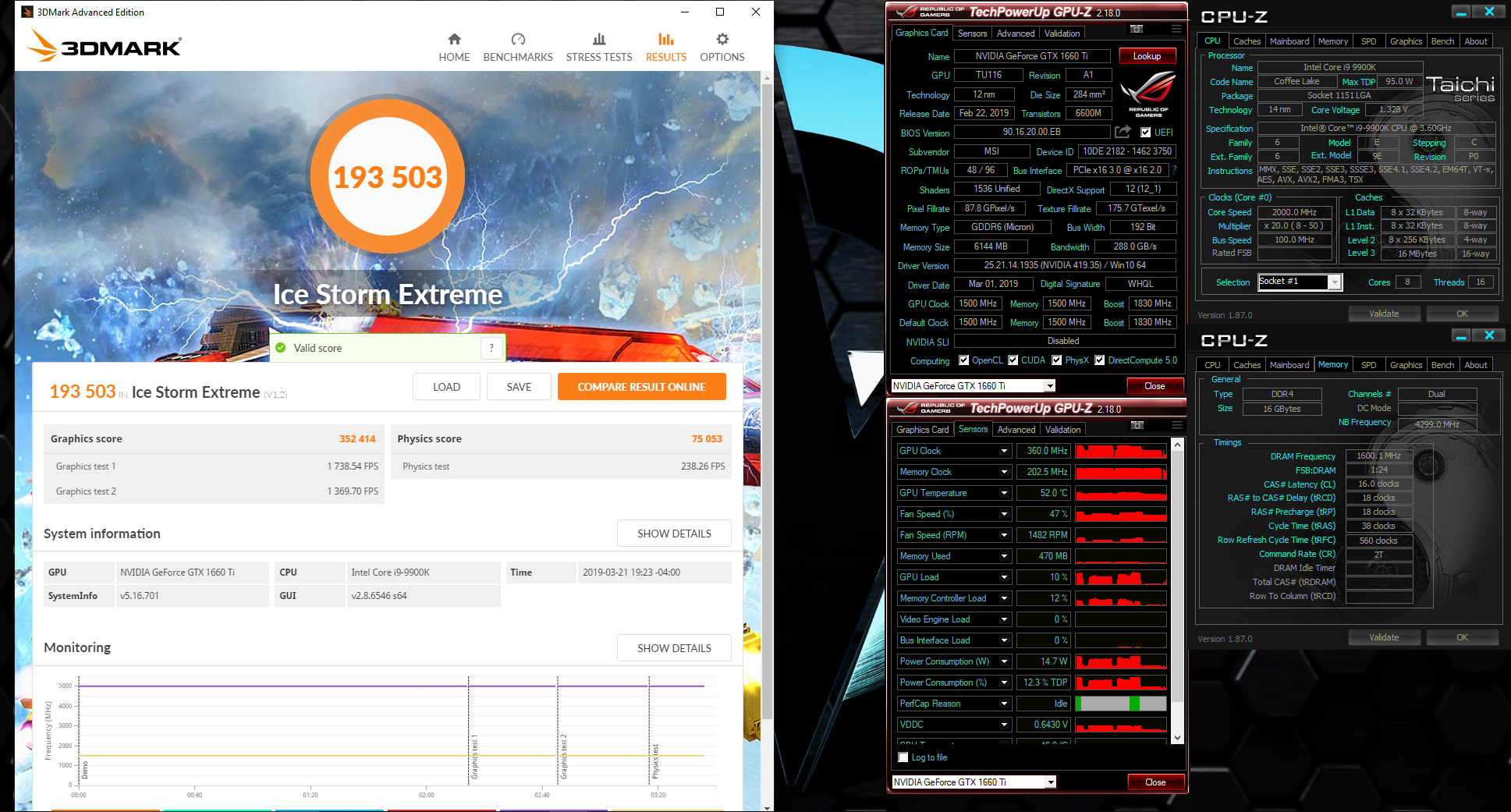
Task: Click OK in the lower CPU-Z window
Action: pos(1462,637)
